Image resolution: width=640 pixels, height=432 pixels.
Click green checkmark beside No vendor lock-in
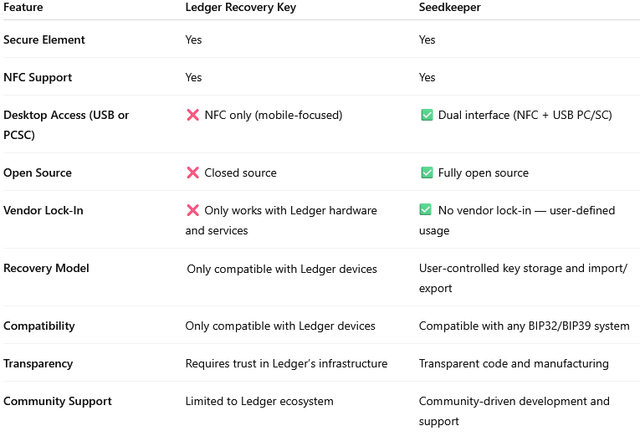point(425,210)
